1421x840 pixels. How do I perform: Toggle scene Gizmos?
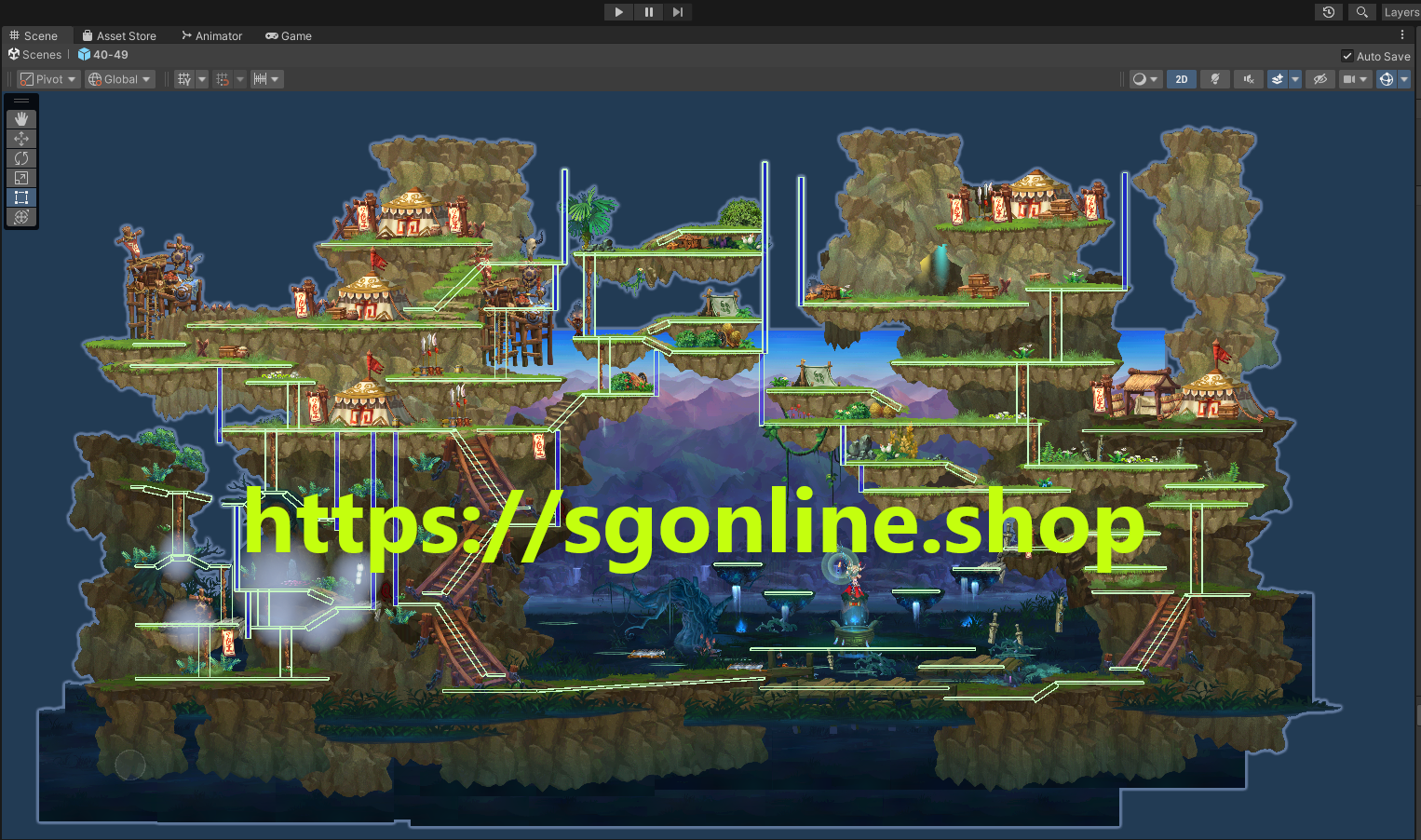1387,79
